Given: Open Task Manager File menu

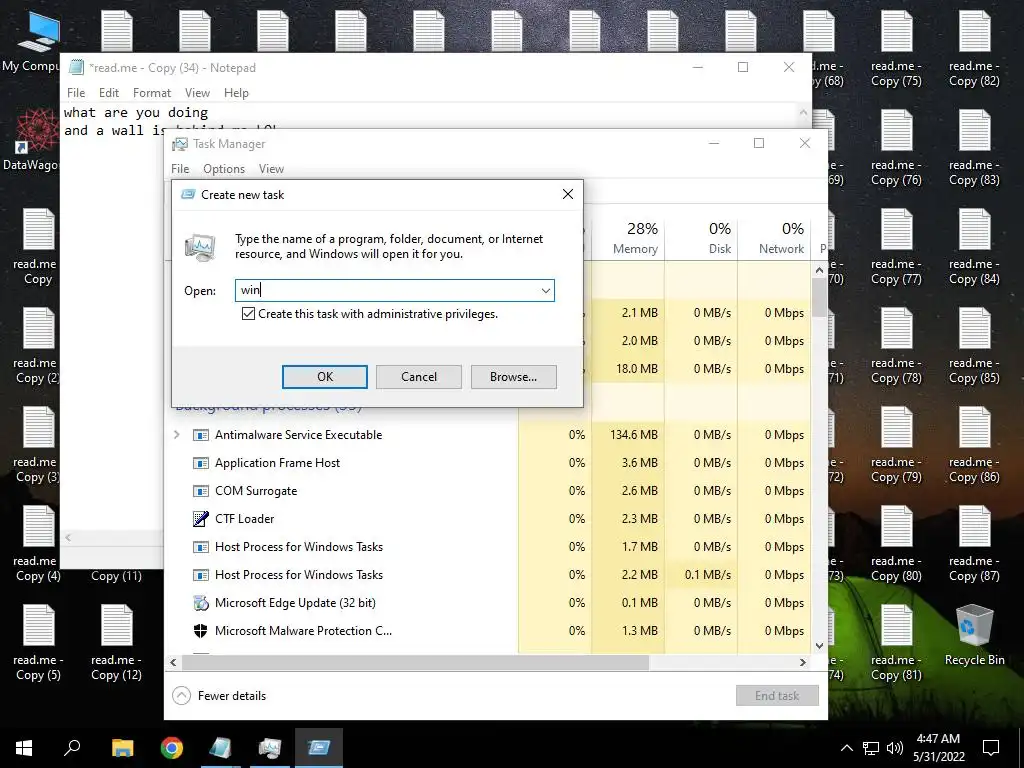Looking at the screenshot, I should click(x=180, y=168).
